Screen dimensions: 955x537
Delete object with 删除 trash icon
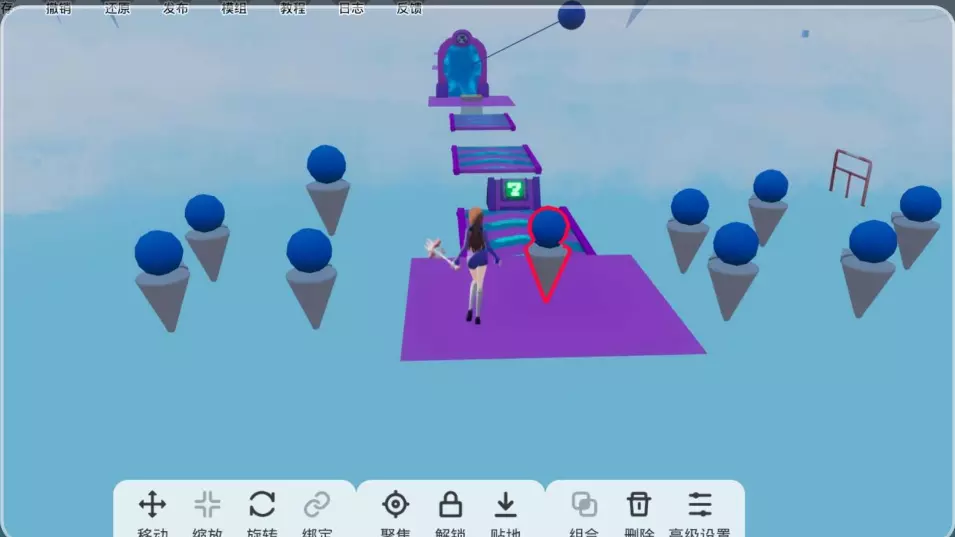639,505
